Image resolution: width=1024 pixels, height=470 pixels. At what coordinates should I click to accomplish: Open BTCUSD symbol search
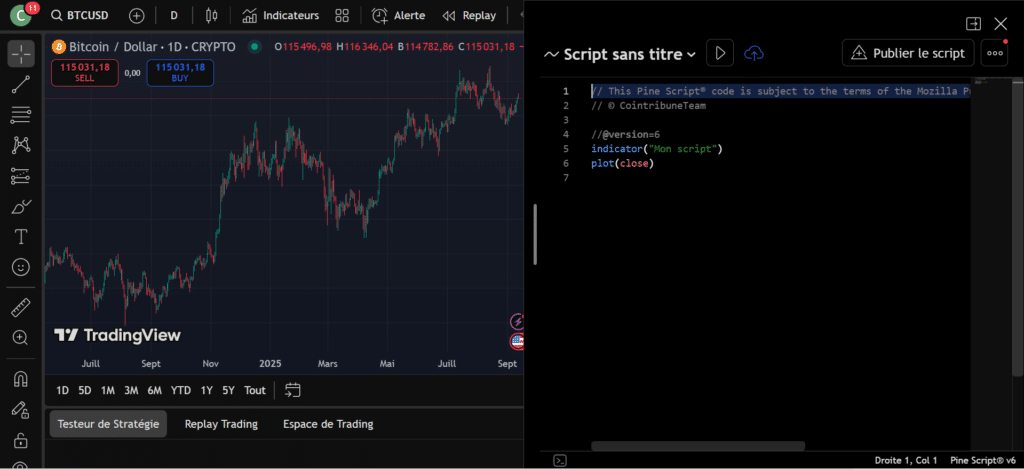[80, 15]
